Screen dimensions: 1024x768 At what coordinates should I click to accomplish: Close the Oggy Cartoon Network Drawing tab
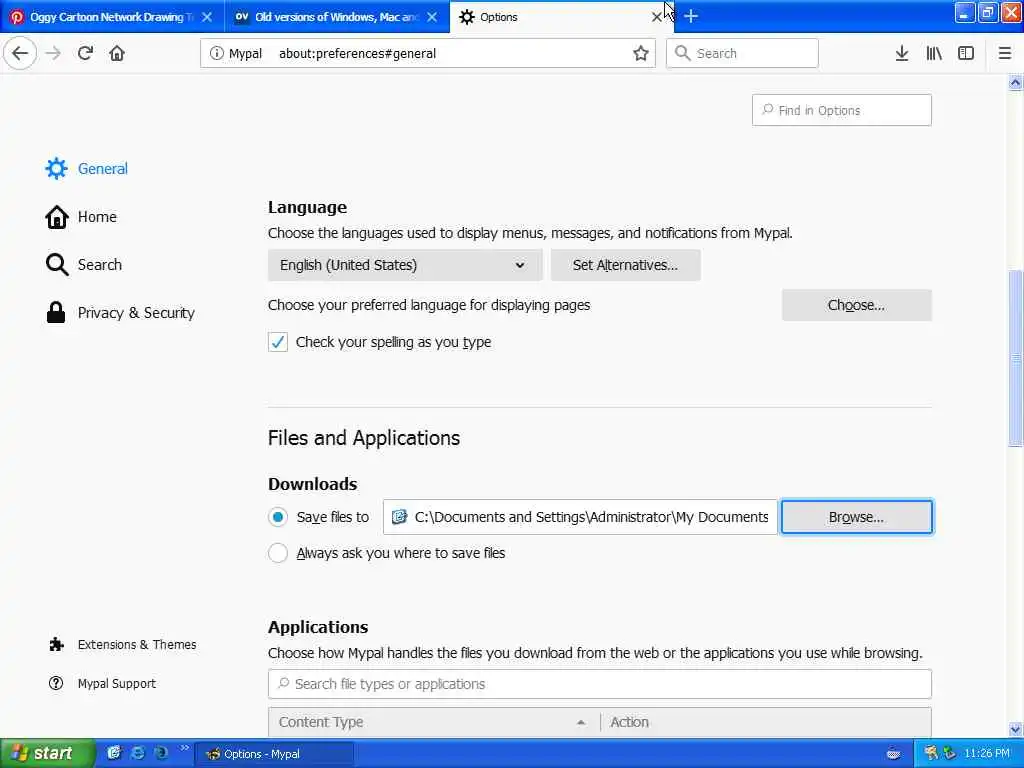(207, 17)
